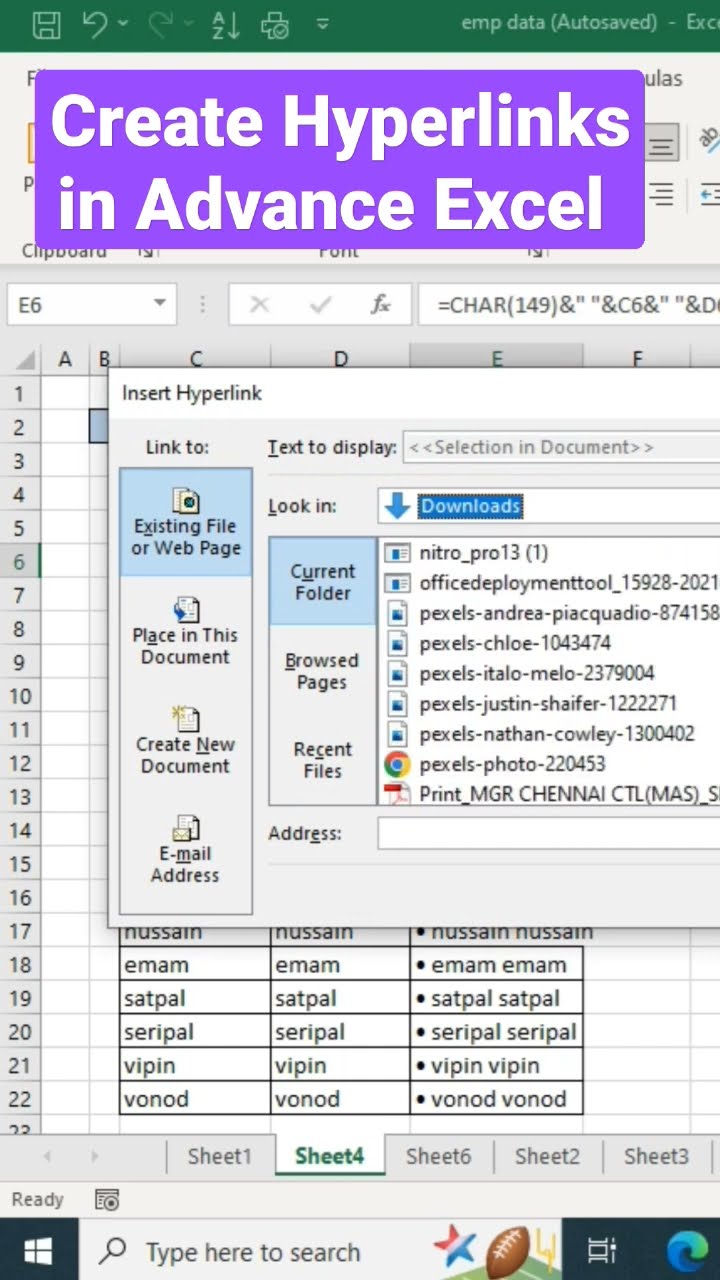This screenshot has width=720, height=1280.
Task: Click previous sheet scroll arrow
Action: click(x=46, y=1157)
